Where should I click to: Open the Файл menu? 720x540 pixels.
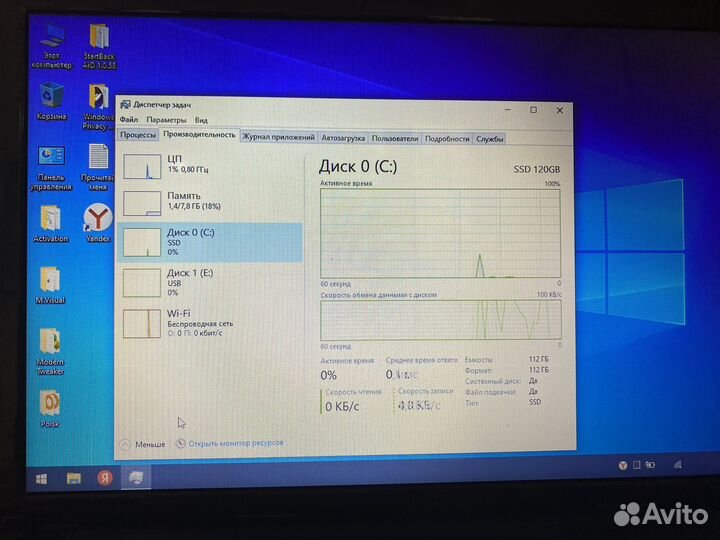tap(129, 119)
